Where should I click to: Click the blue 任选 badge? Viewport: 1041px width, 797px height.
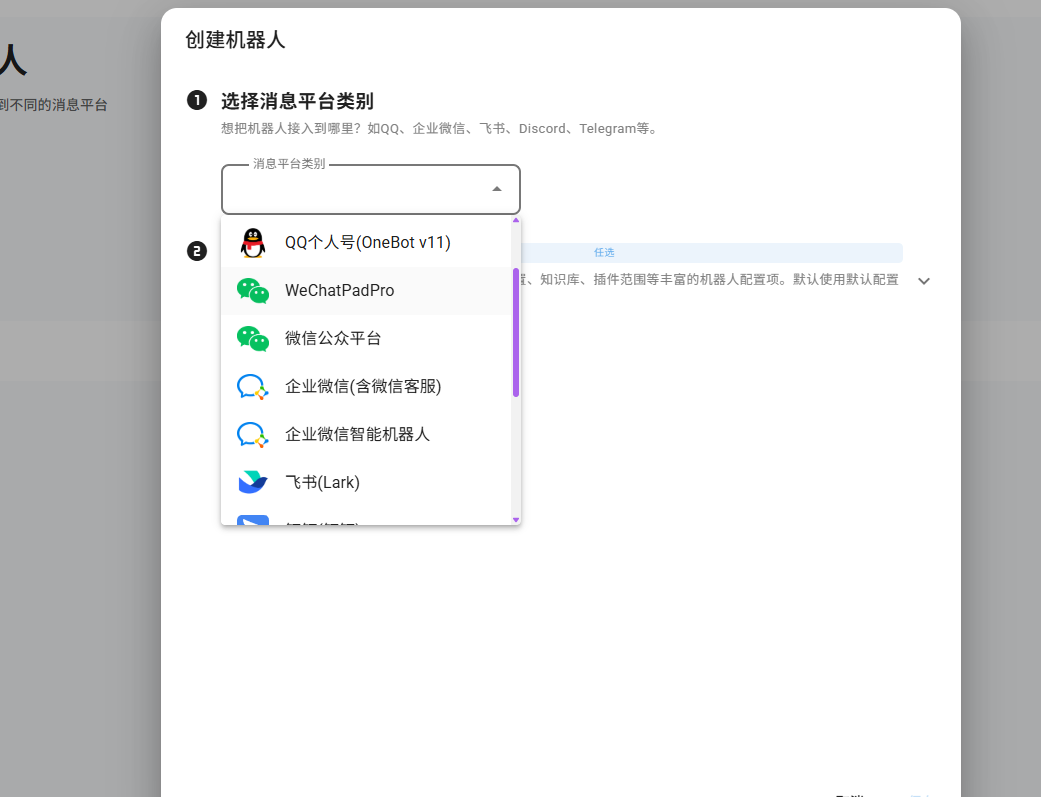(604, 252)
